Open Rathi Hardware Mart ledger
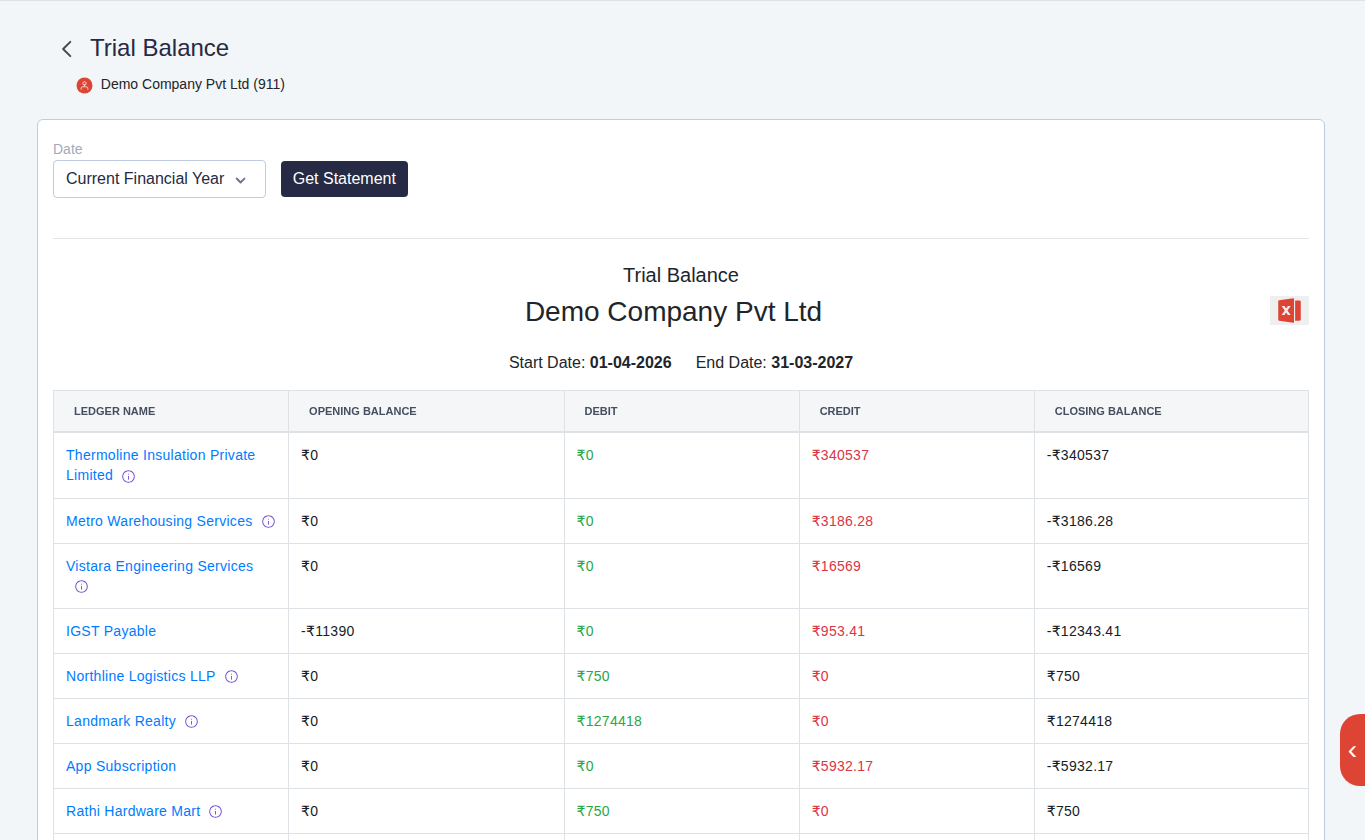Viewport: 1365px width, 840px height. [x=133, y=811]
